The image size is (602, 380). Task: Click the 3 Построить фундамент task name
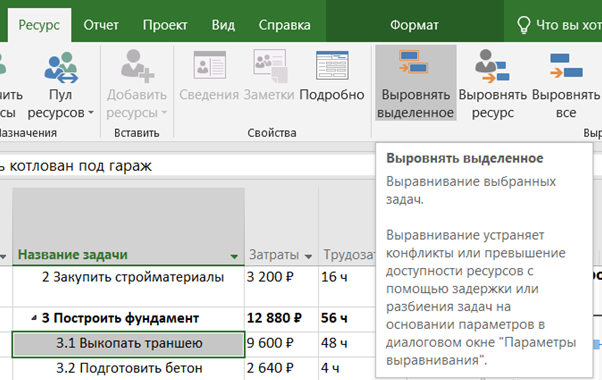tap(120, 318)
